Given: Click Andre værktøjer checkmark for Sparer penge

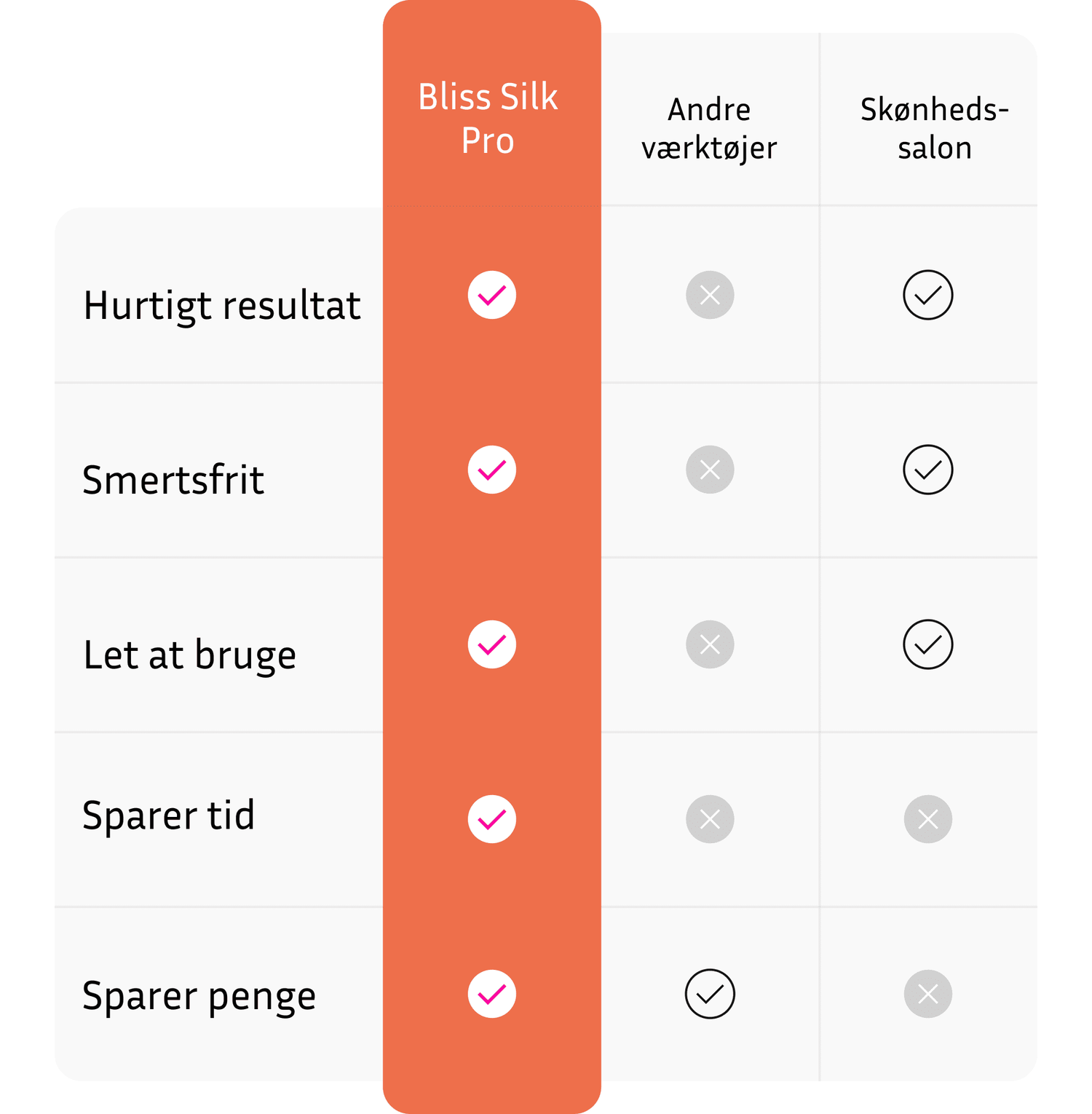Looking at the screenshot, I should [x=710, y=994].
